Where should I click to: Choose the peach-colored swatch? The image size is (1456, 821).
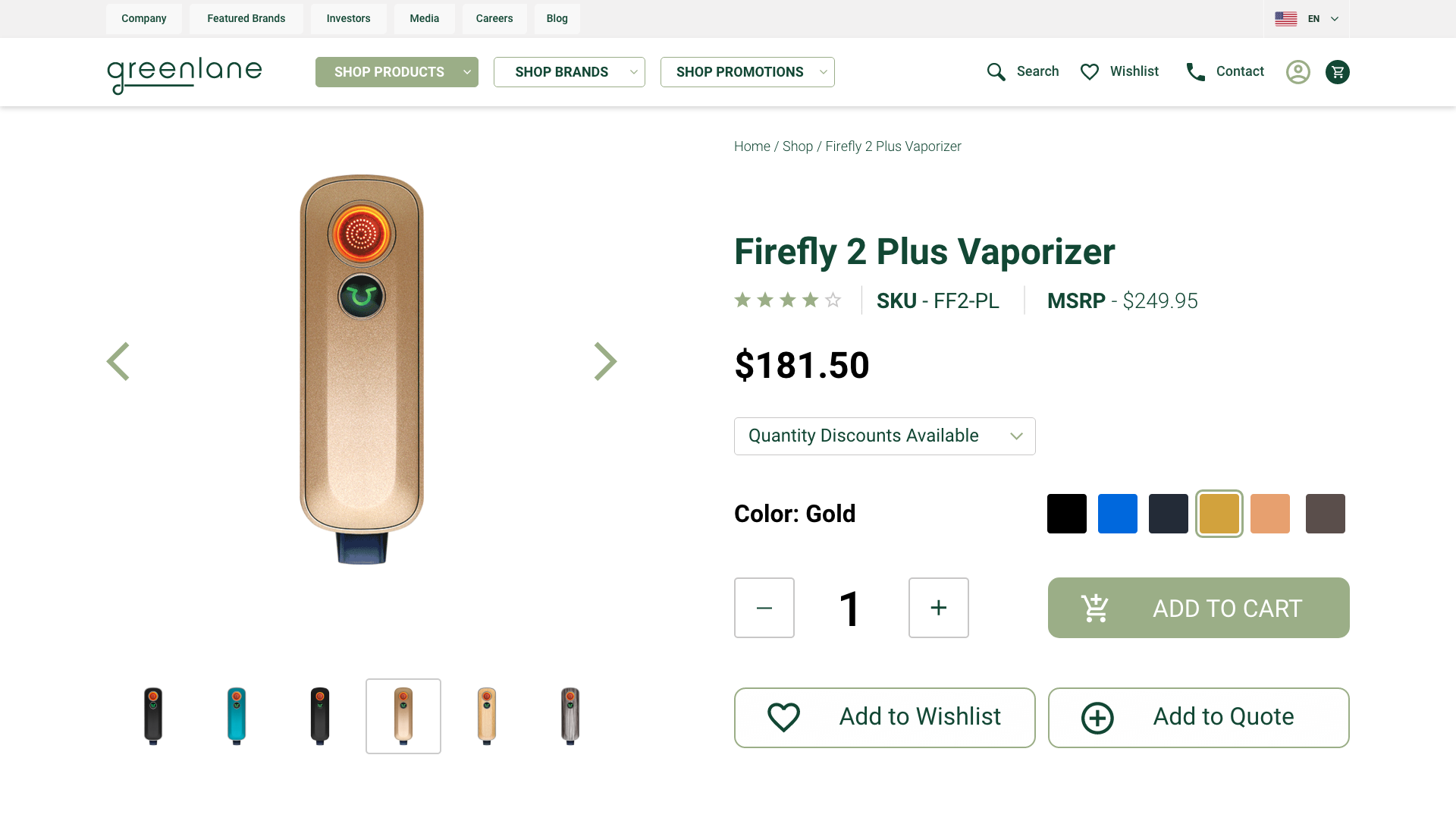(x=1269, y=514)
